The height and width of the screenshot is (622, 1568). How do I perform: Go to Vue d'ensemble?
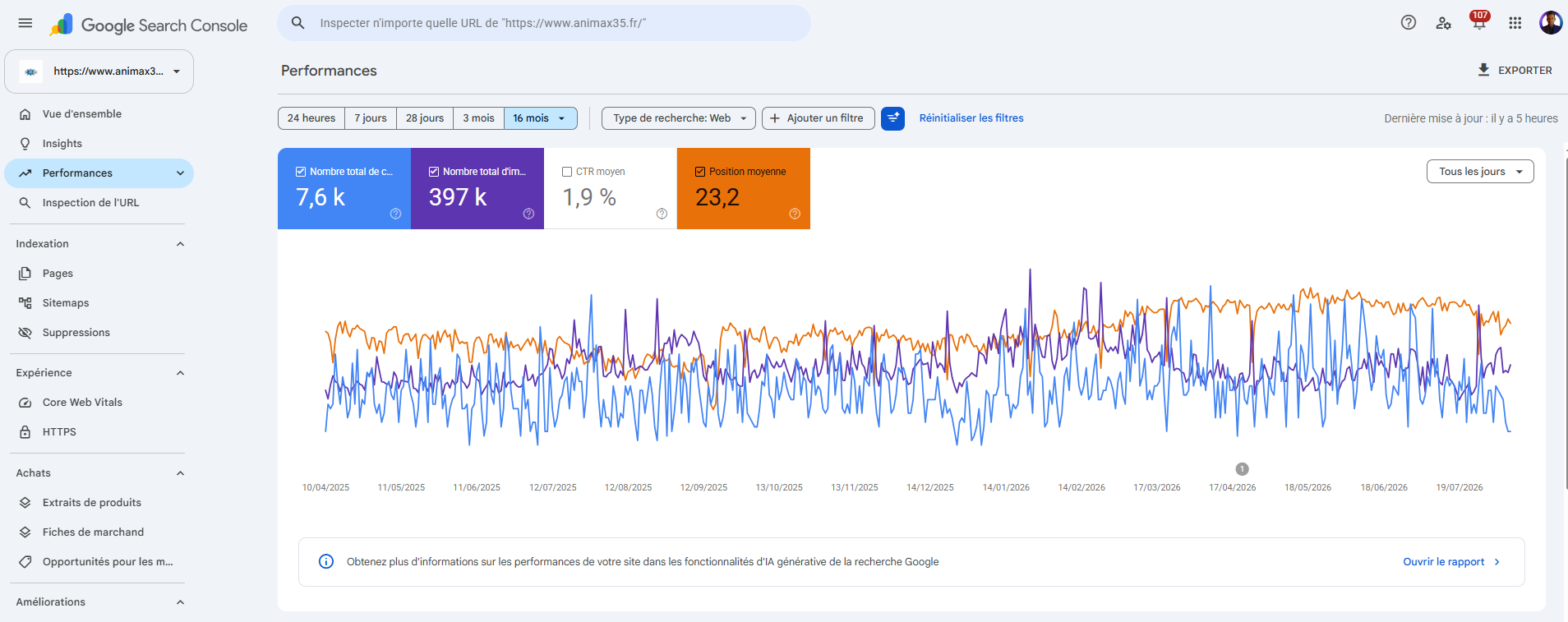tap(99, 114)
